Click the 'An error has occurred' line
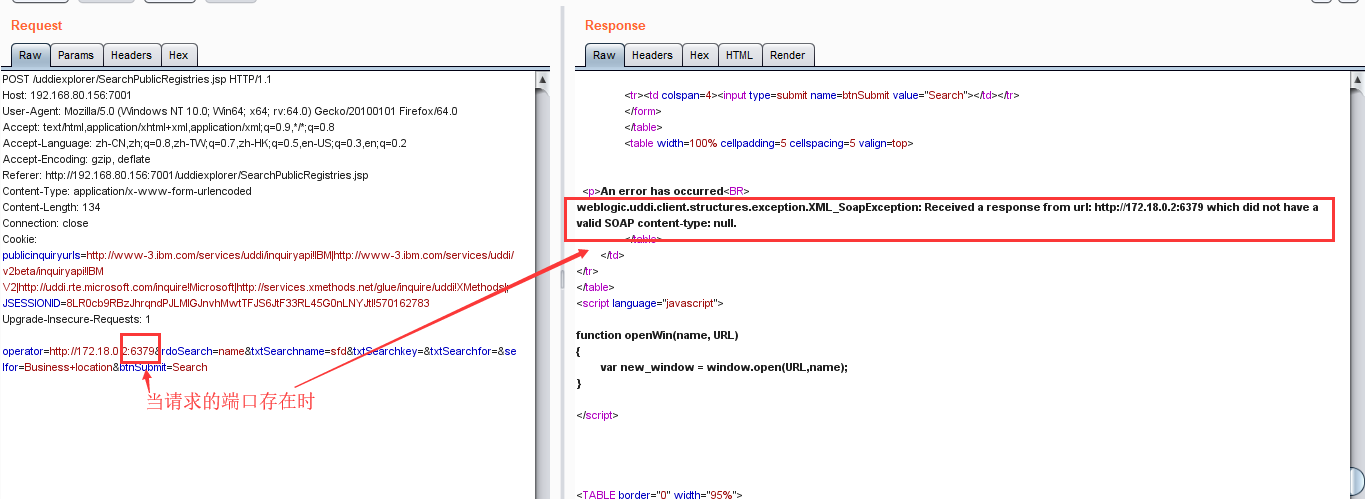This screenshot has width=1365, height=499. [x=666, y=191]
